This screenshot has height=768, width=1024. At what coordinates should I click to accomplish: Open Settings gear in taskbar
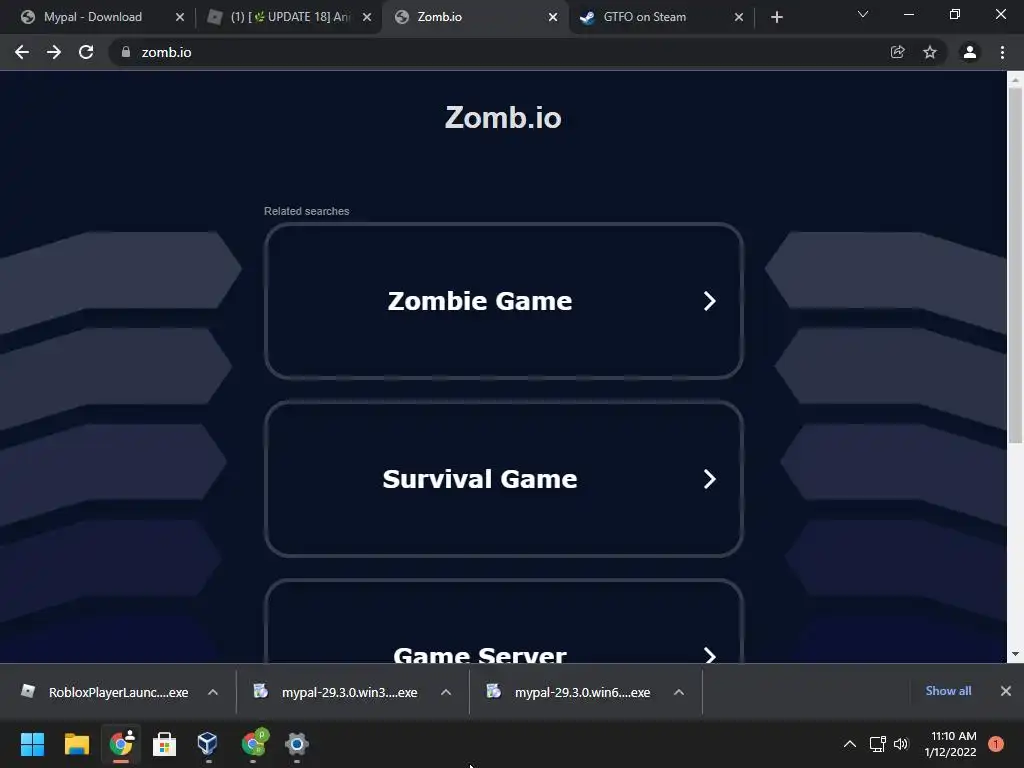pos(296,744)
